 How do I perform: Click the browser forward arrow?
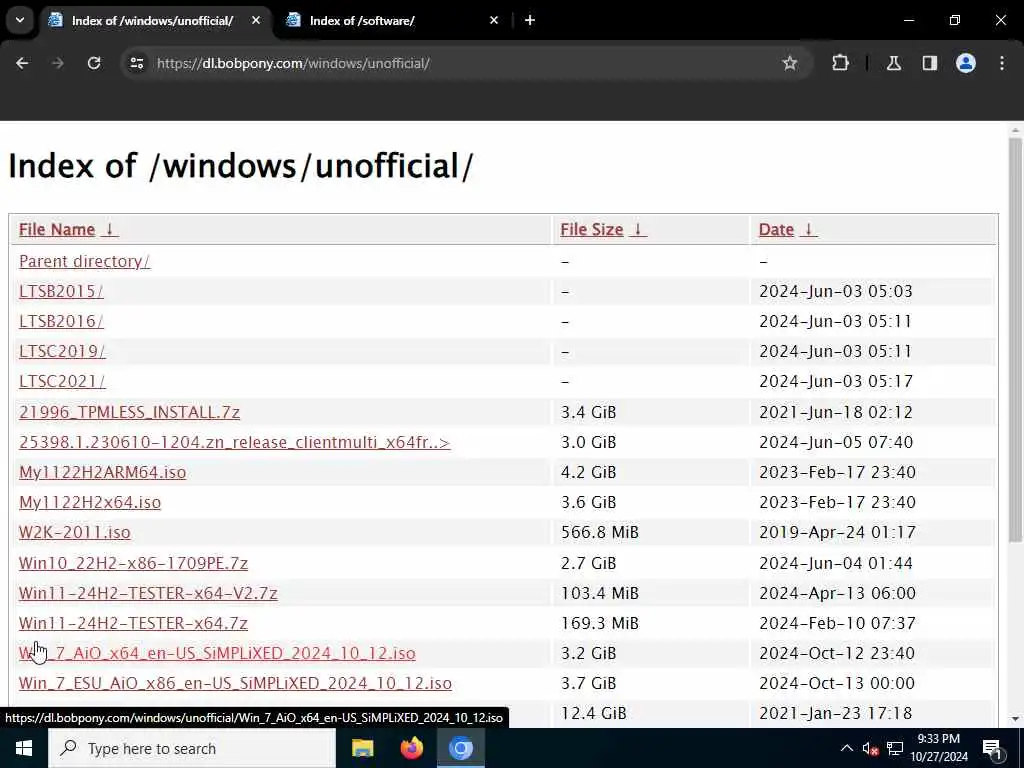coord(58,63)
